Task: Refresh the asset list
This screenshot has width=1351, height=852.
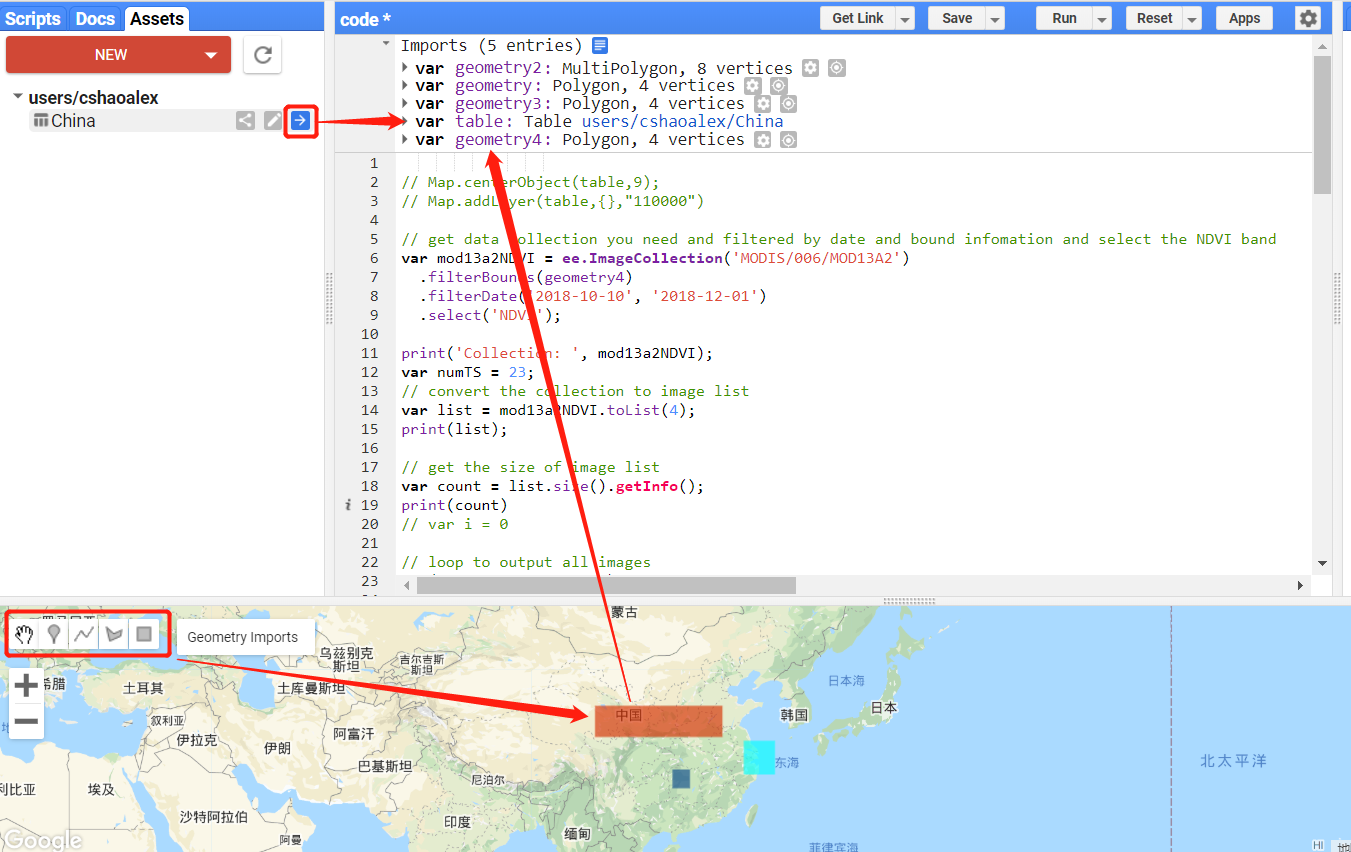Action: pyautogui.click(x=262, y=55)
